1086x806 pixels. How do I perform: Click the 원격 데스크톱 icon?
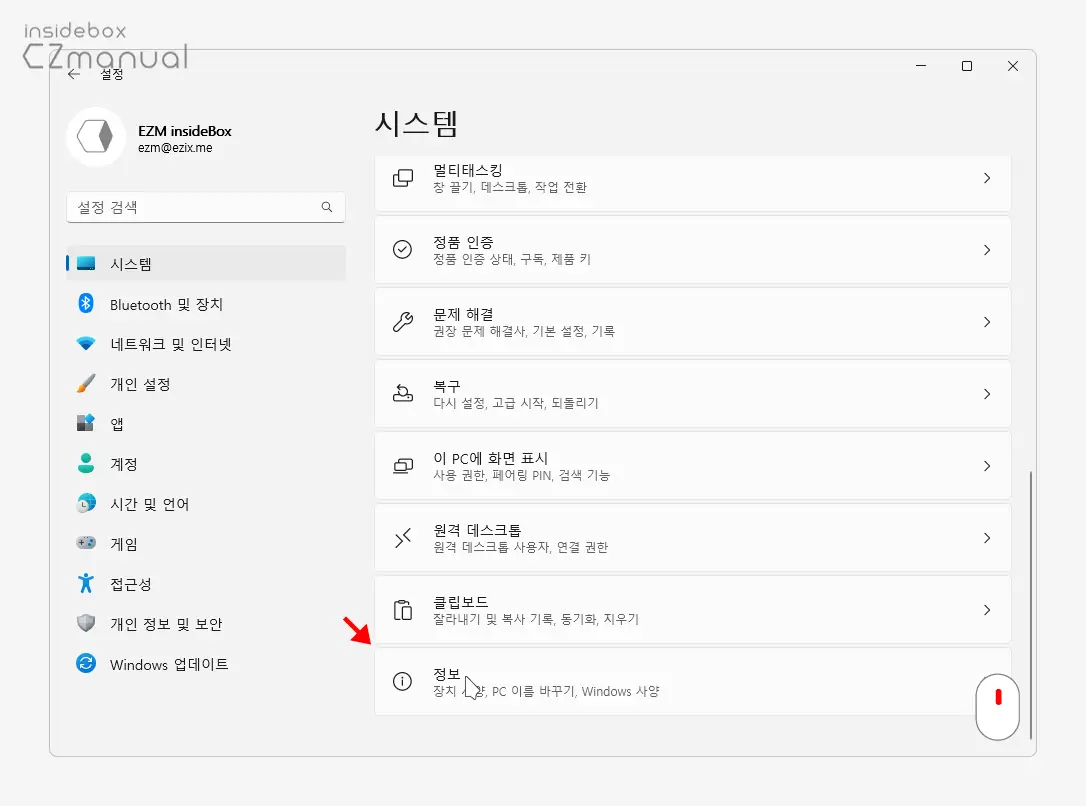tap(402, 537)
